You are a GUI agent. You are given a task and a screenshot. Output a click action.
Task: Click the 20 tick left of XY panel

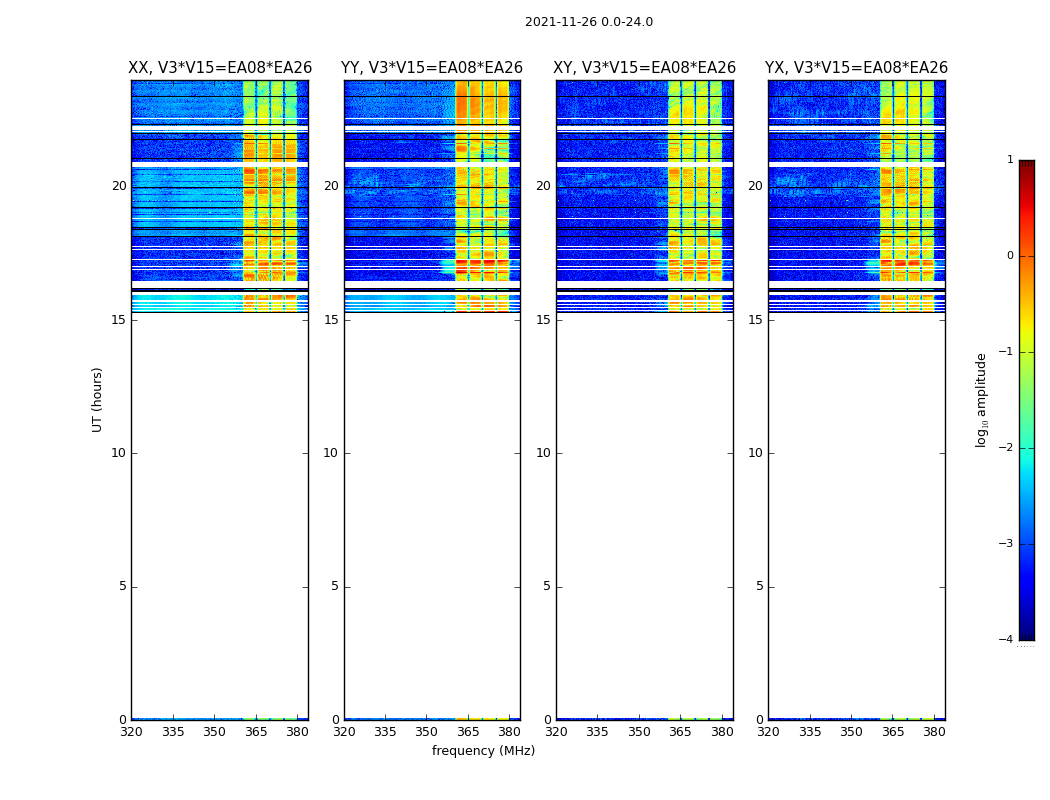(542, 186)
